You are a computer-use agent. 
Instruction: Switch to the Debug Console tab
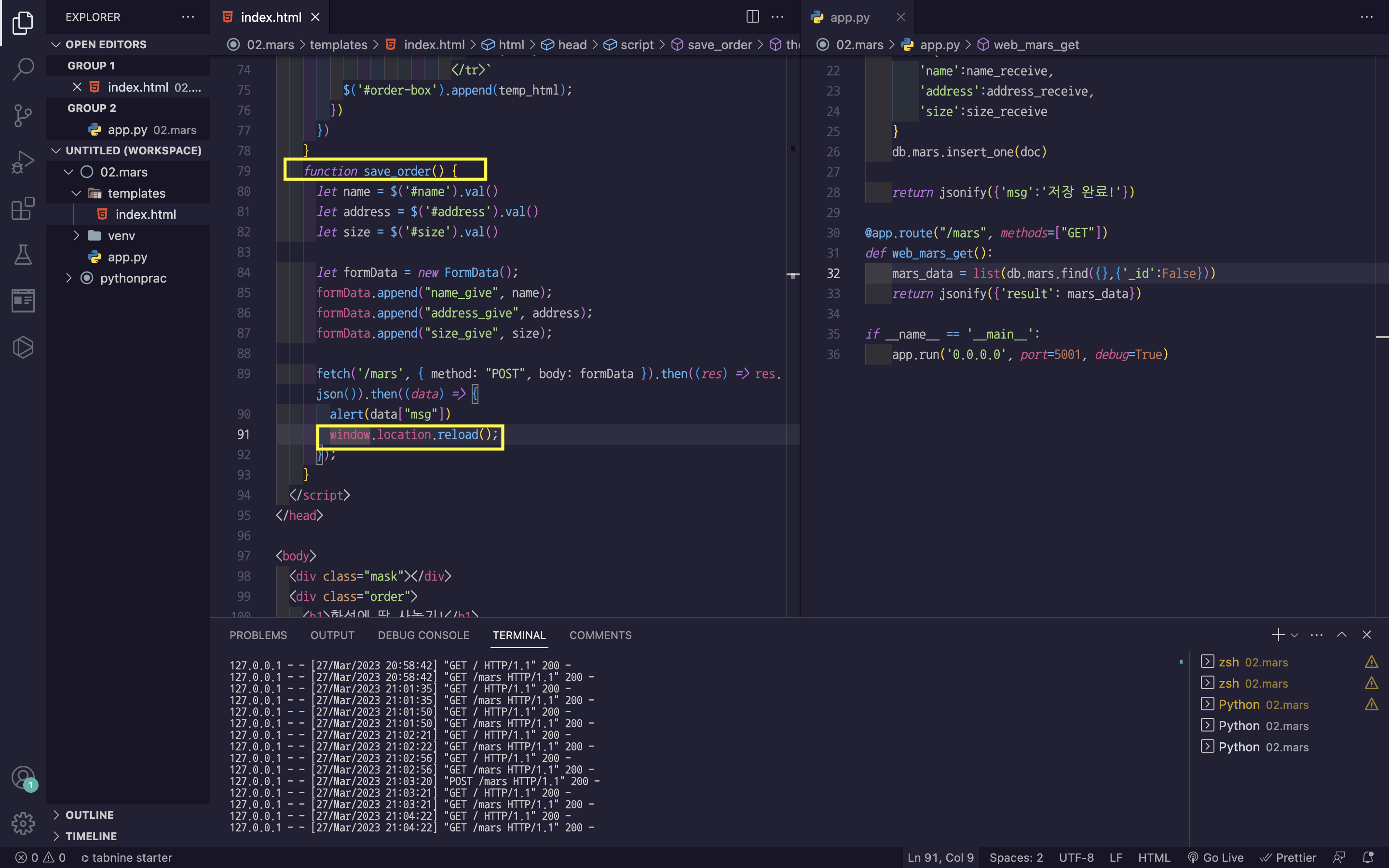tap(423, 635)
